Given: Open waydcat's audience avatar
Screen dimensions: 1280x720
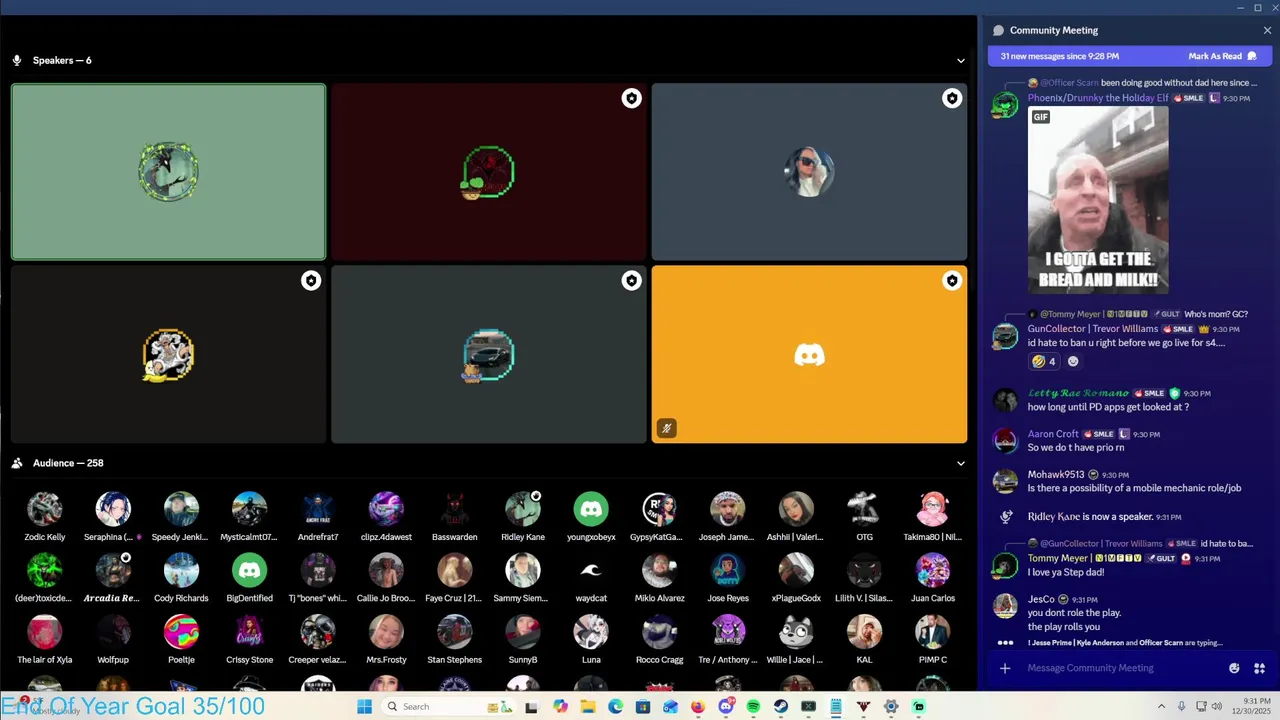Looking at the screenshot, I should pos(591,571).
